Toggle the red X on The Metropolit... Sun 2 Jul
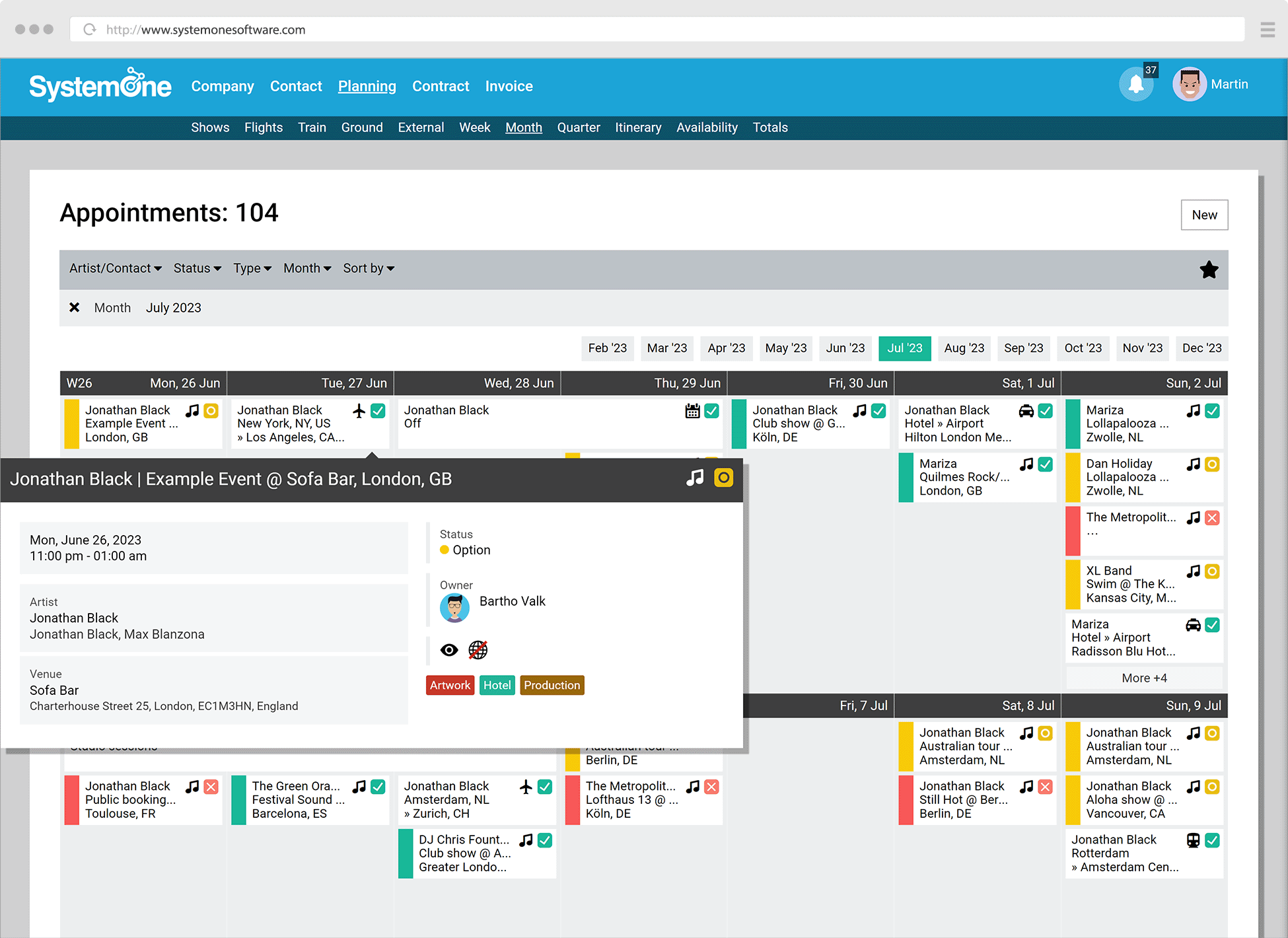The image size is (1288, 938). point(1212,518)
